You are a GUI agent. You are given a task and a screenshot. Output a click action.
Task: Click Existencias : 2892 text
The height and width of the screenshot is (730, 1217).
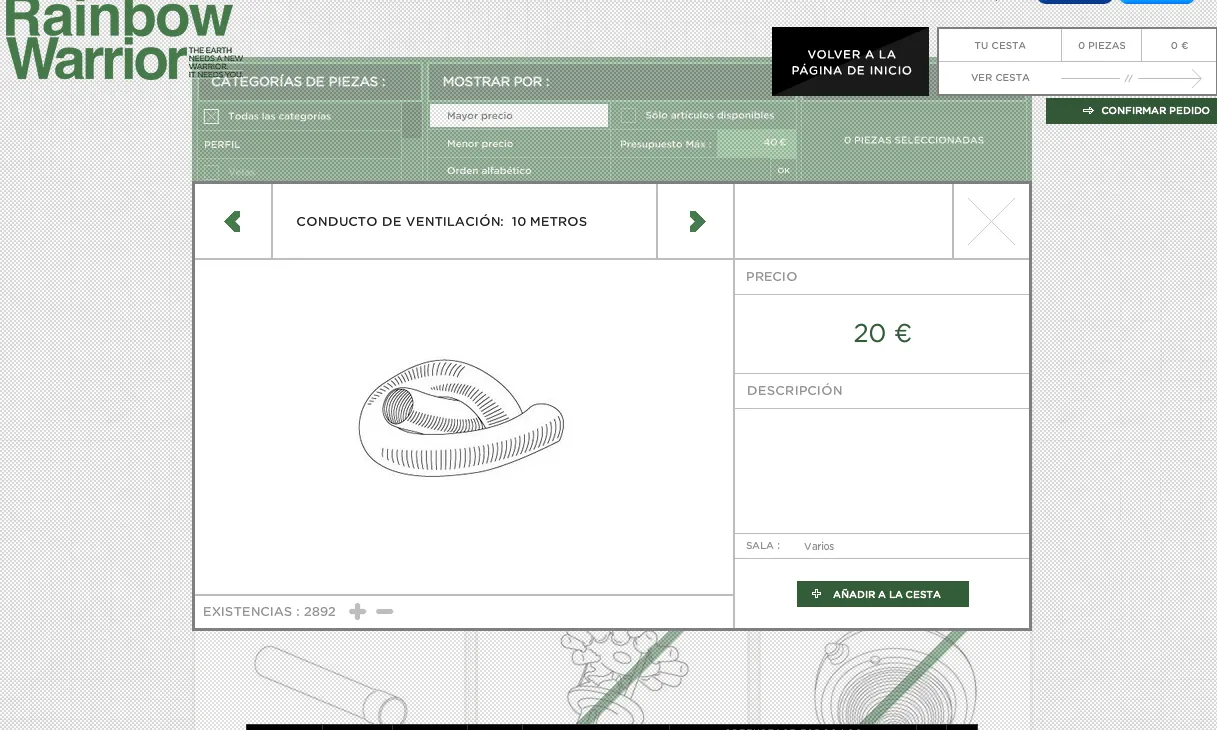pos(269,612)
